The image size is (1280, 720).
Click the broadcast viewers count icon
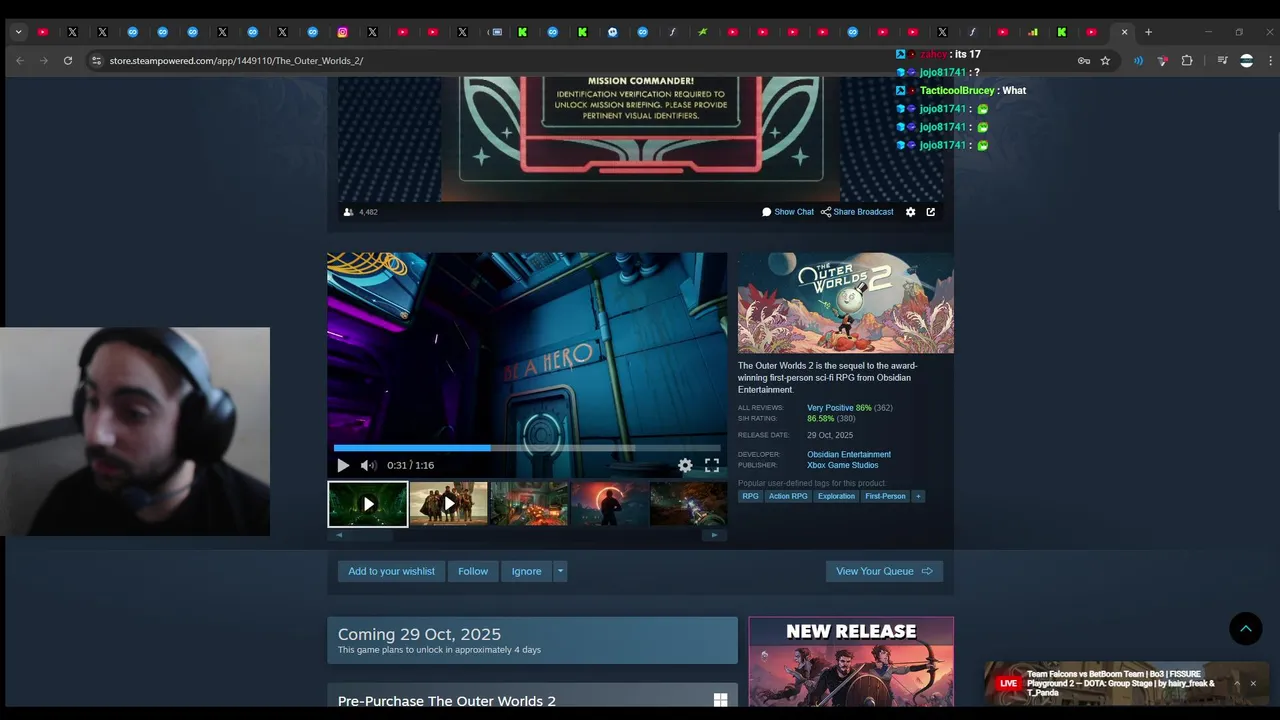348,212
